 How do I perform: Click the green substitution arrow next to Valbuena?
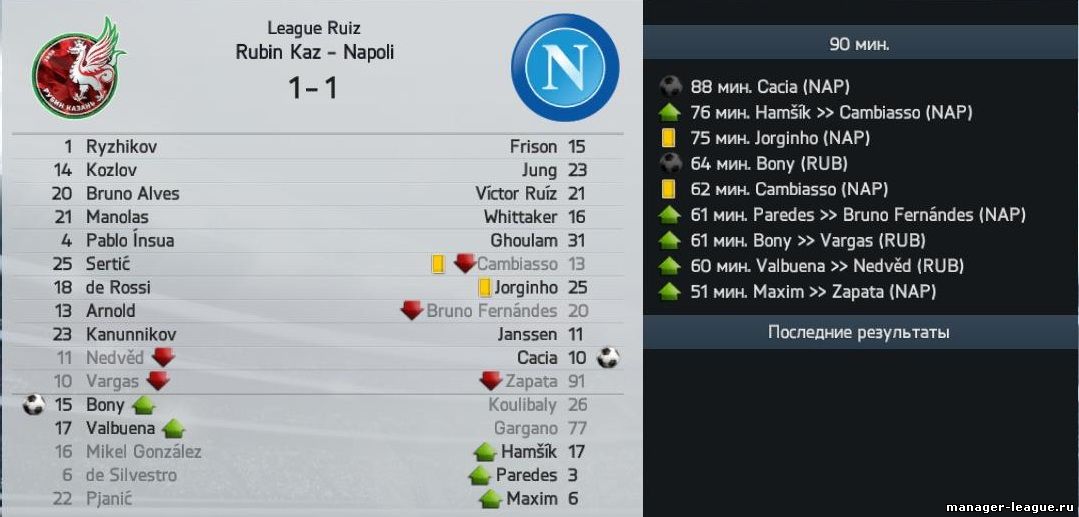173,428
